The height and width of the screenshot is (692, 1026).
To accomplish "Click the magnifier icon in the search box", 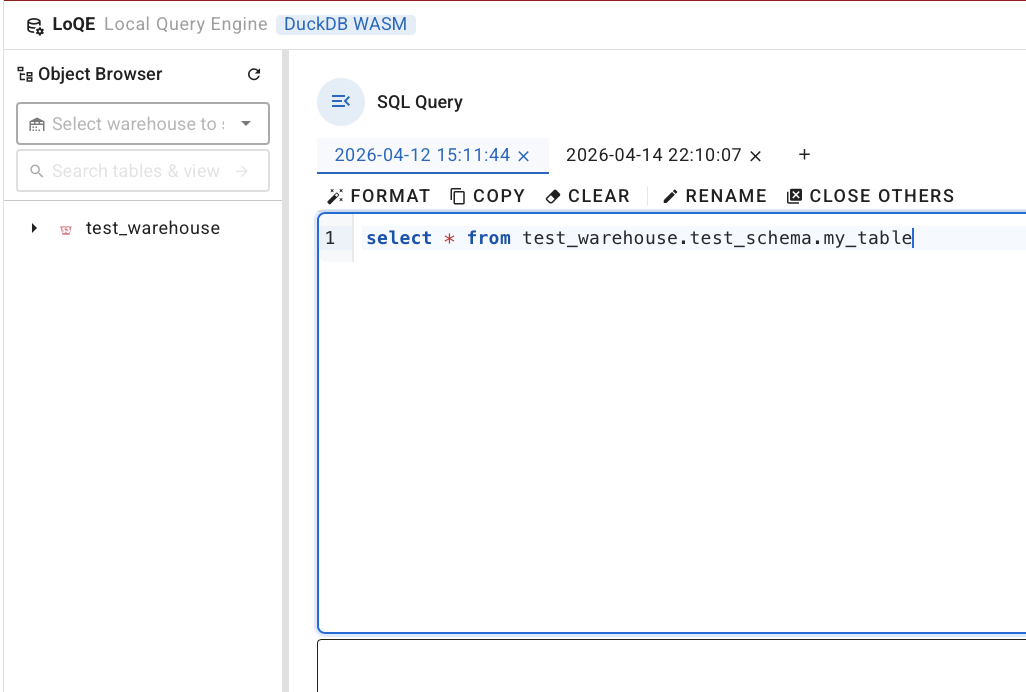I will point(37,171).
